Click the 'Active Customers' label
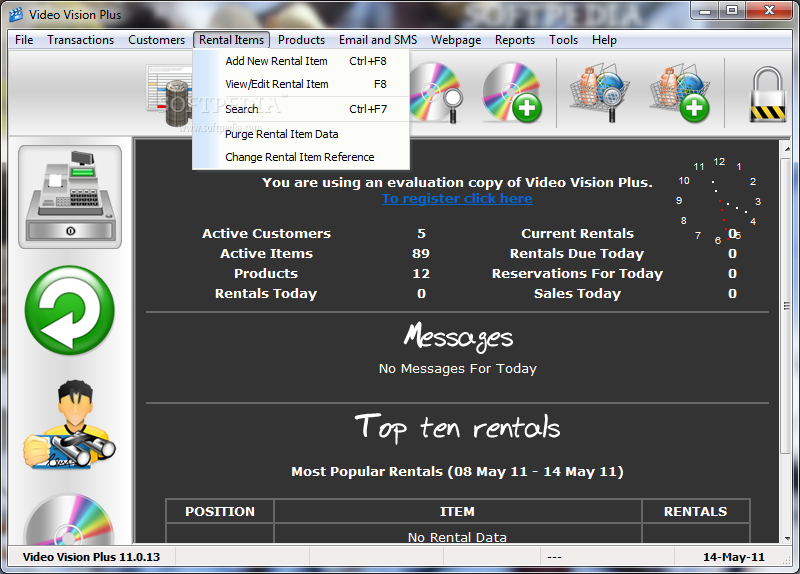 tap(266, 234)
